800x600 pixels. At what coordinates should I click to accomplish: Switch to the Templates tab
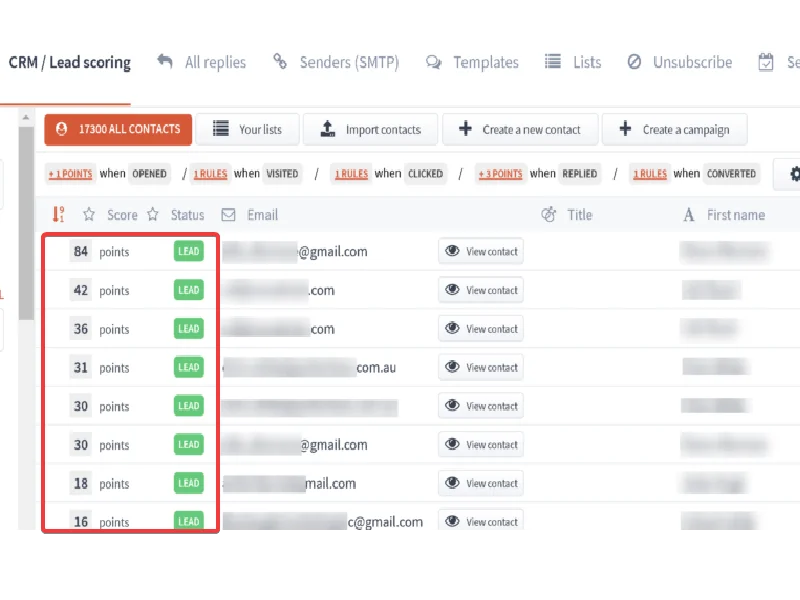click(x=486, y=62)
